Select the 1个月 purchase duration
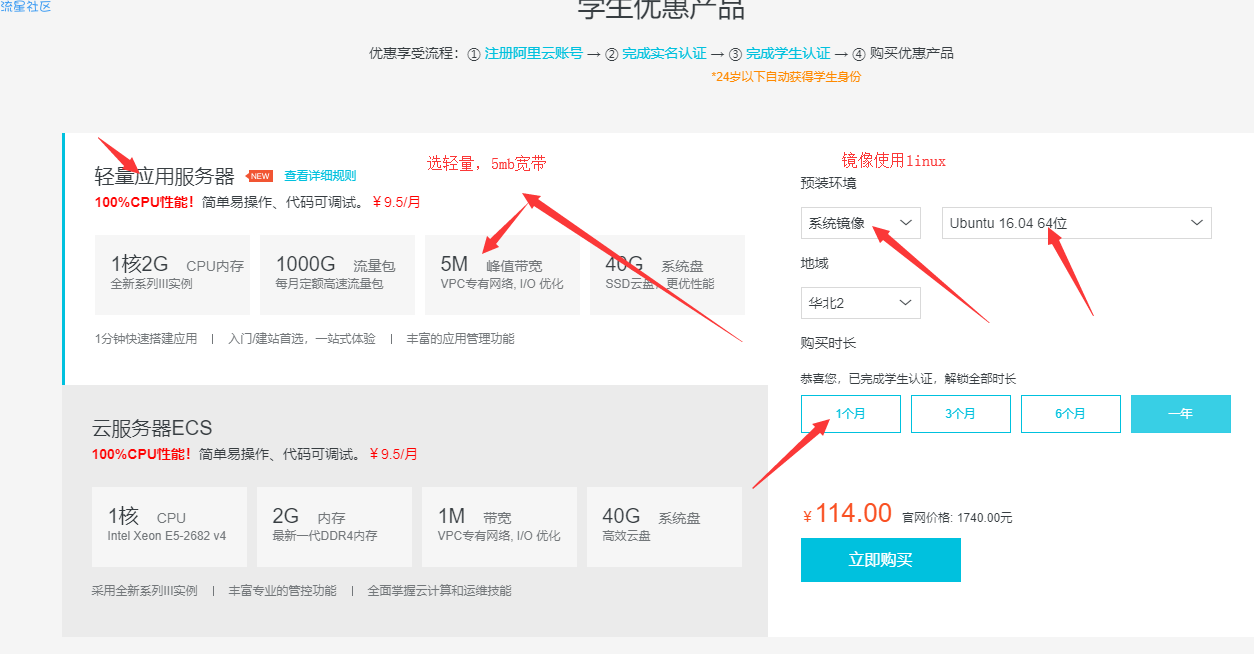This screenshot has height=654, width=1254. 851,414
